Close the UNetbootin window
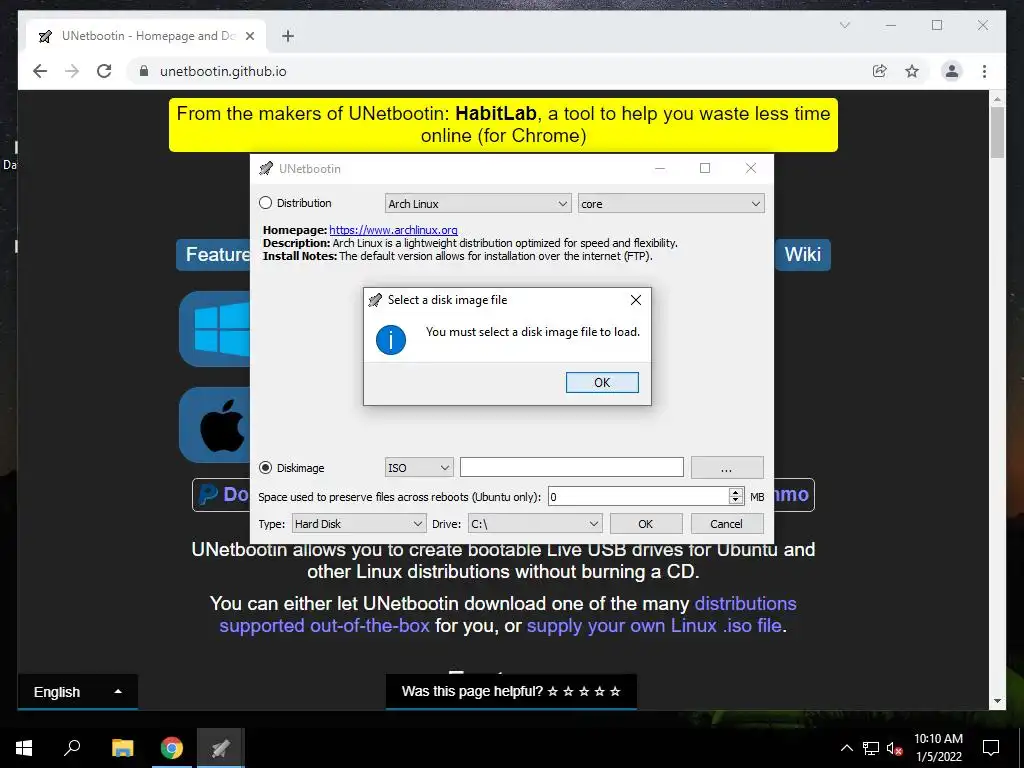The image size is (1024, 768). (x=751, y=168)
